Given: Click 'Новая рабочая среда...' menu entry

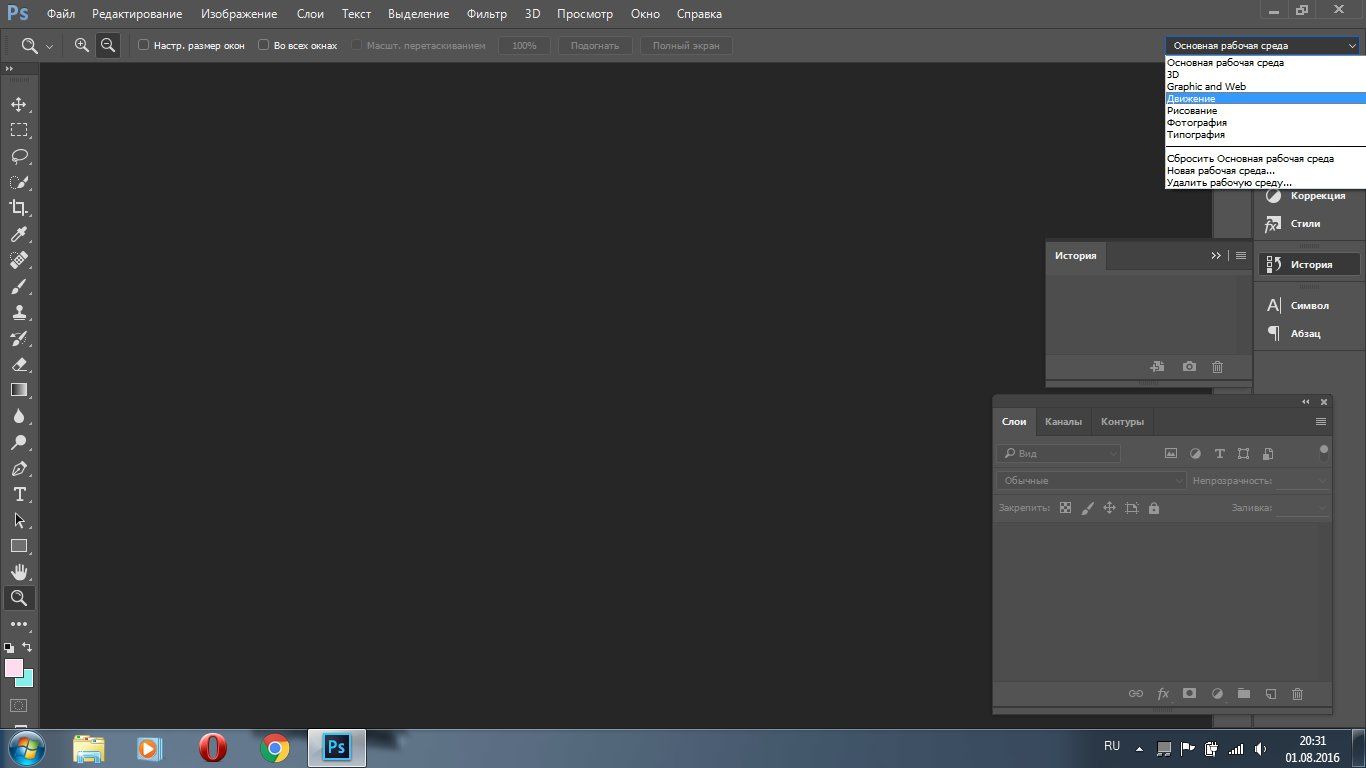Looking at the screenshot, I should [x=1265, y=170].
